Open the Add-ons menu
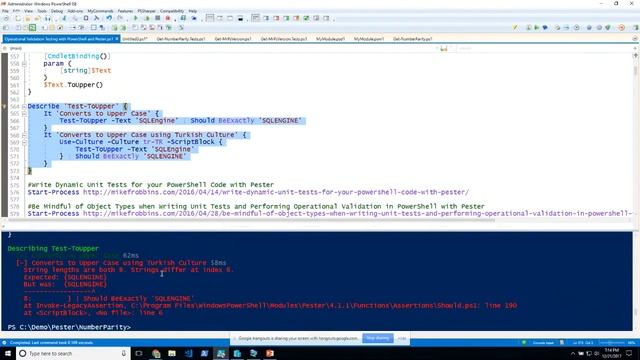 pos(75,11)
